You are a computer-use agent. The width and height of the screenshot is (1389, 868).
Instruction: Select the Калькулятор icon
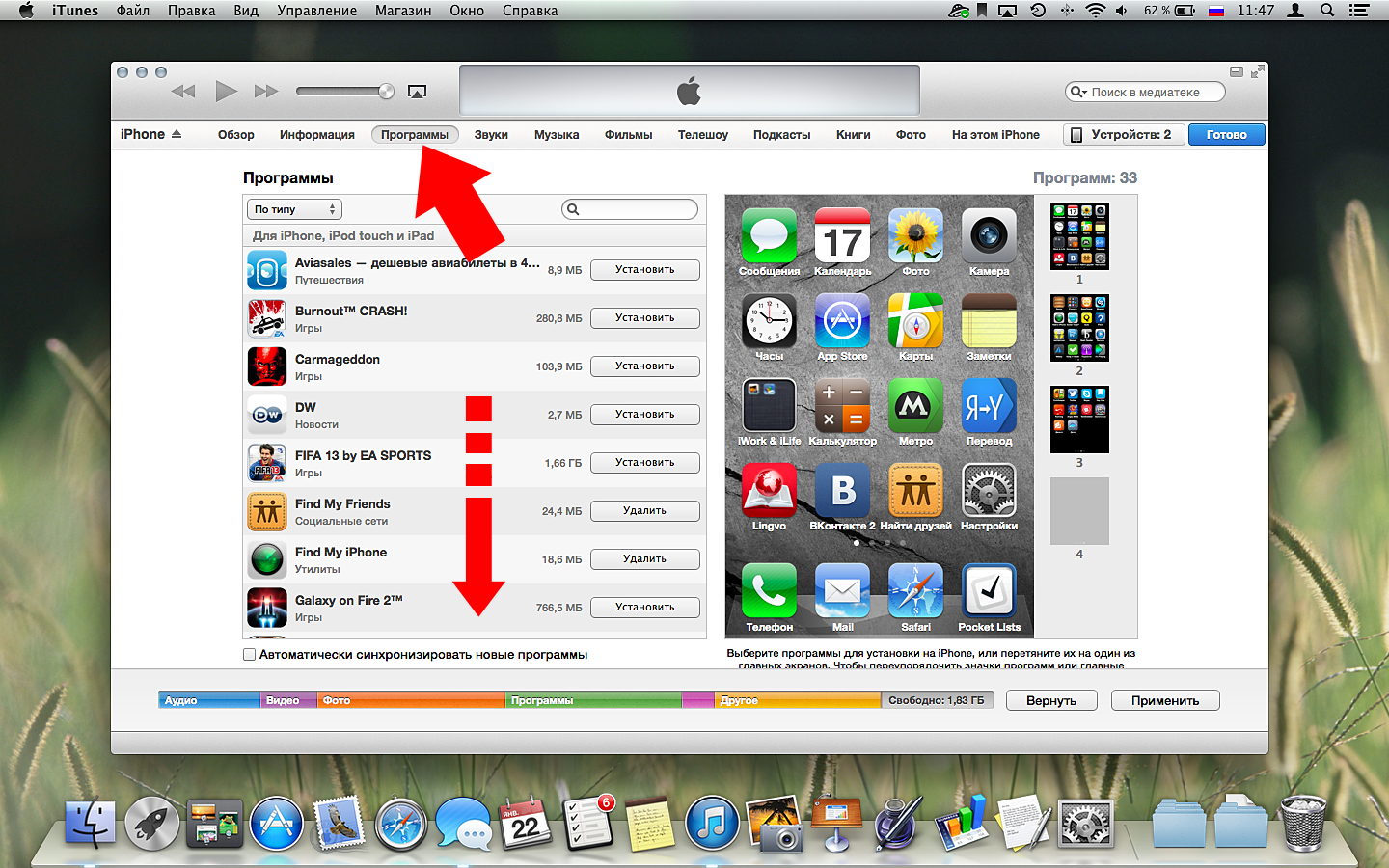(842, 405)
